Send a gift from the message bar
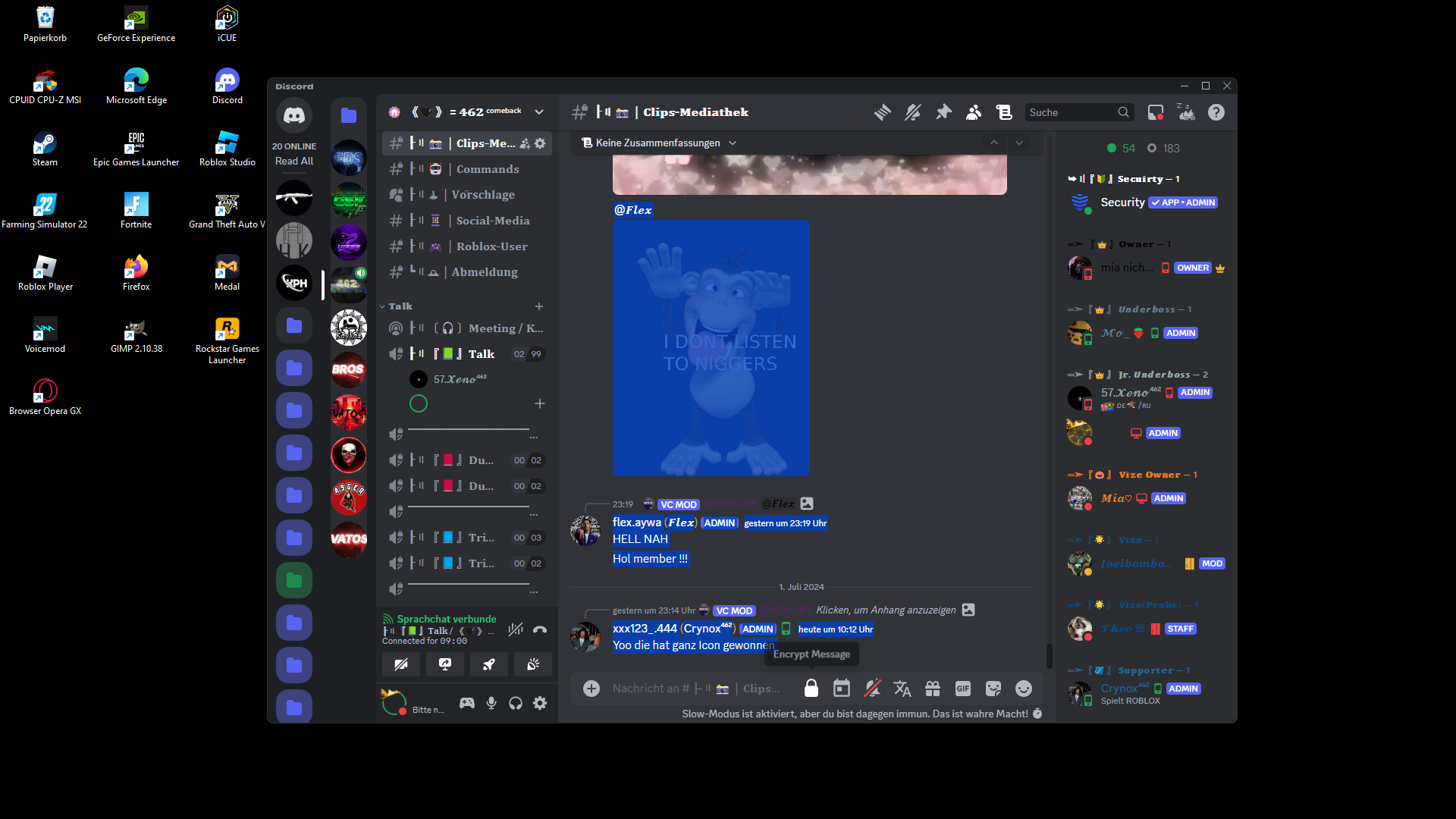The image size is (1456, 819). pyautogui.click(x=933, y=689)
